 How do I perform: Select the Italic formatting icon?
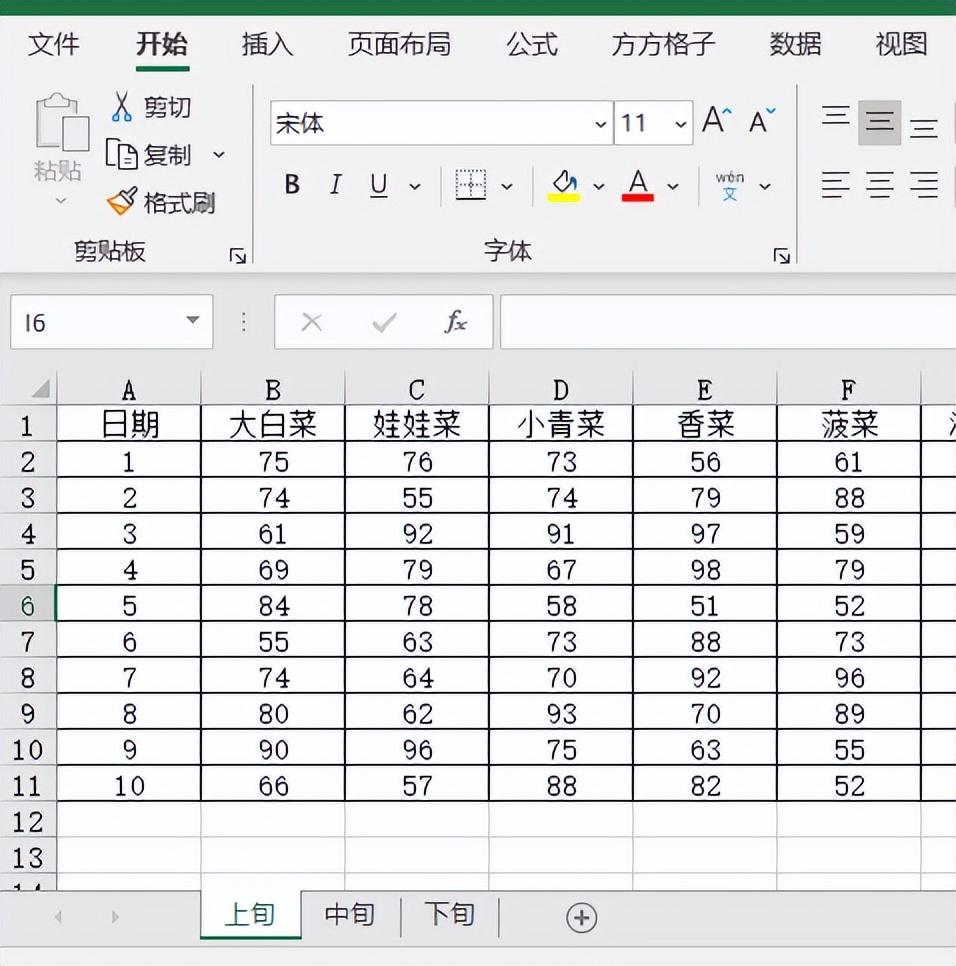click(x=334, y=185)
